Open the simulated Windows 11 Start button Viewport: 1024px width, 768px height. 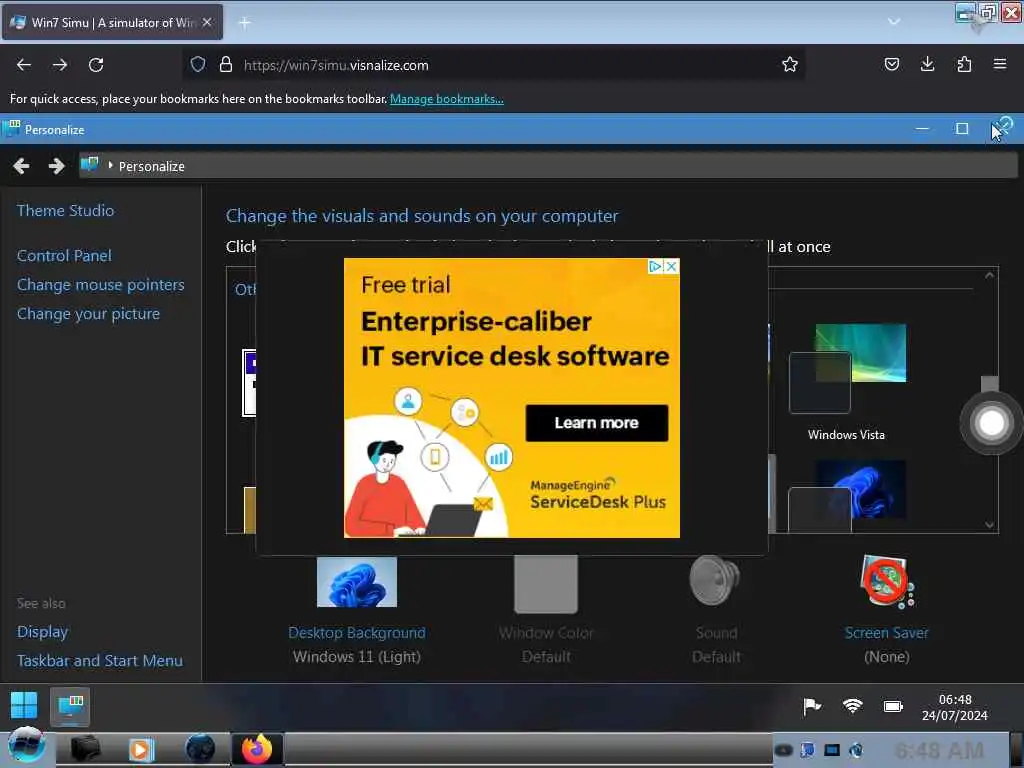tap(24, 706)
